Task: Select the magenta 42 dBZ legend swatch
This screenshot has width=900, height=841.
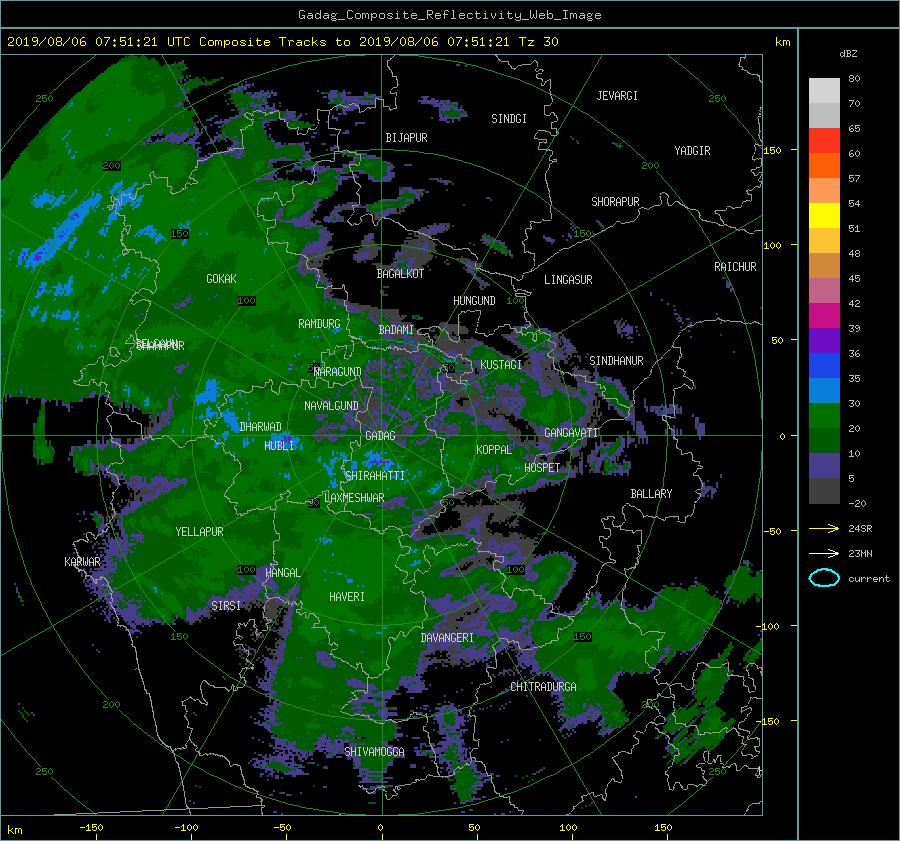Action: coord(824,315)
